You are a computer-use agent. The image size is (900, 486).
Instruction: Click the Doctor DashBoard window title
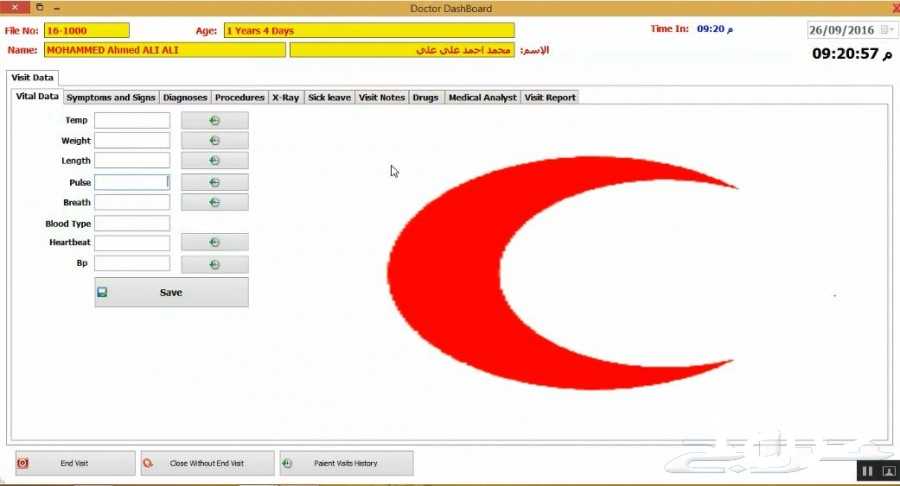[x=451, y=9]
